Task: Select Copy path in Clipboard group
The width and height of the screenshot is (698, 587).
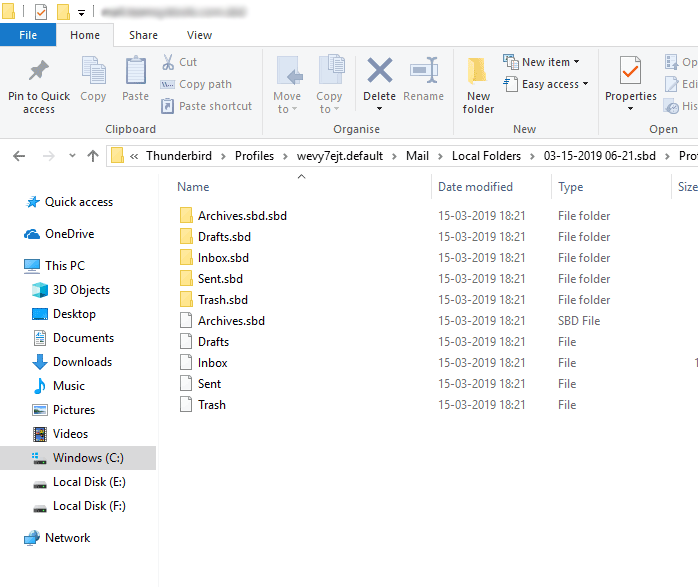Action: [x=196, y=84]
